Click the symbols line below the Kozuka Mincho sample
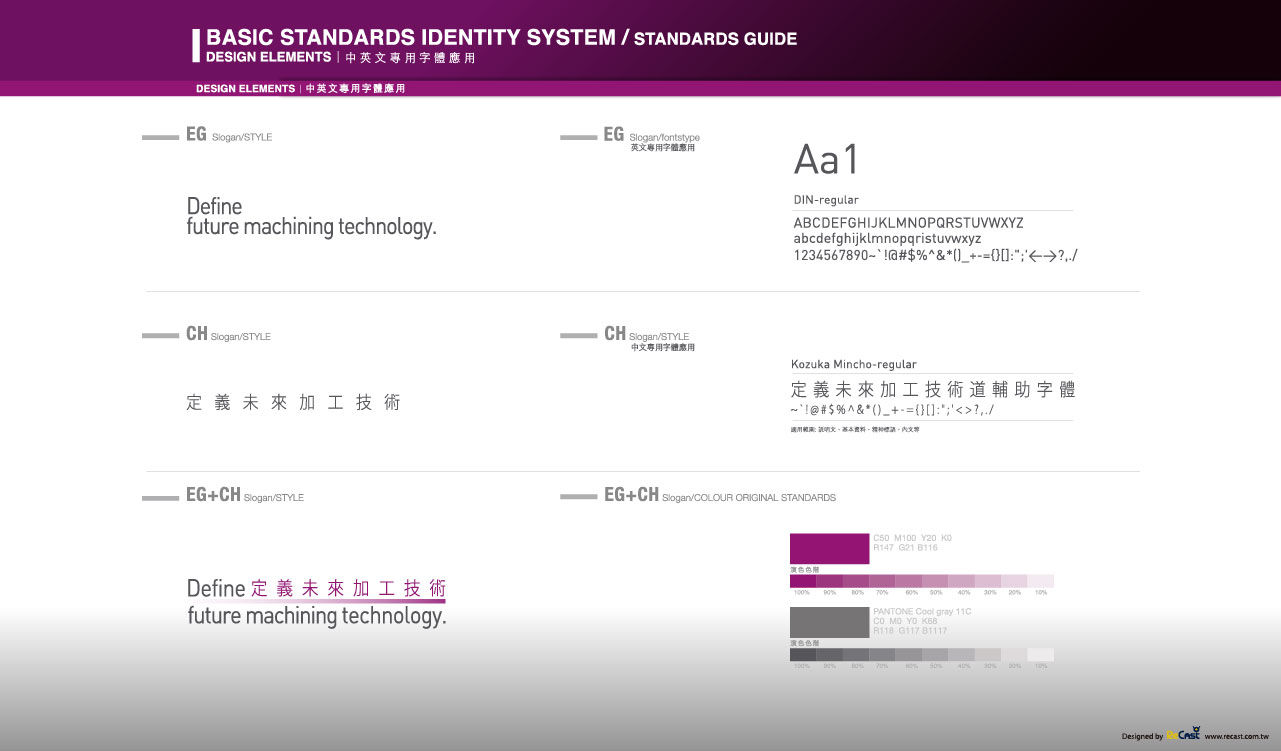The height and width of the screenshot is (751, 1281). pyautogui.click(x=892, y=411)
